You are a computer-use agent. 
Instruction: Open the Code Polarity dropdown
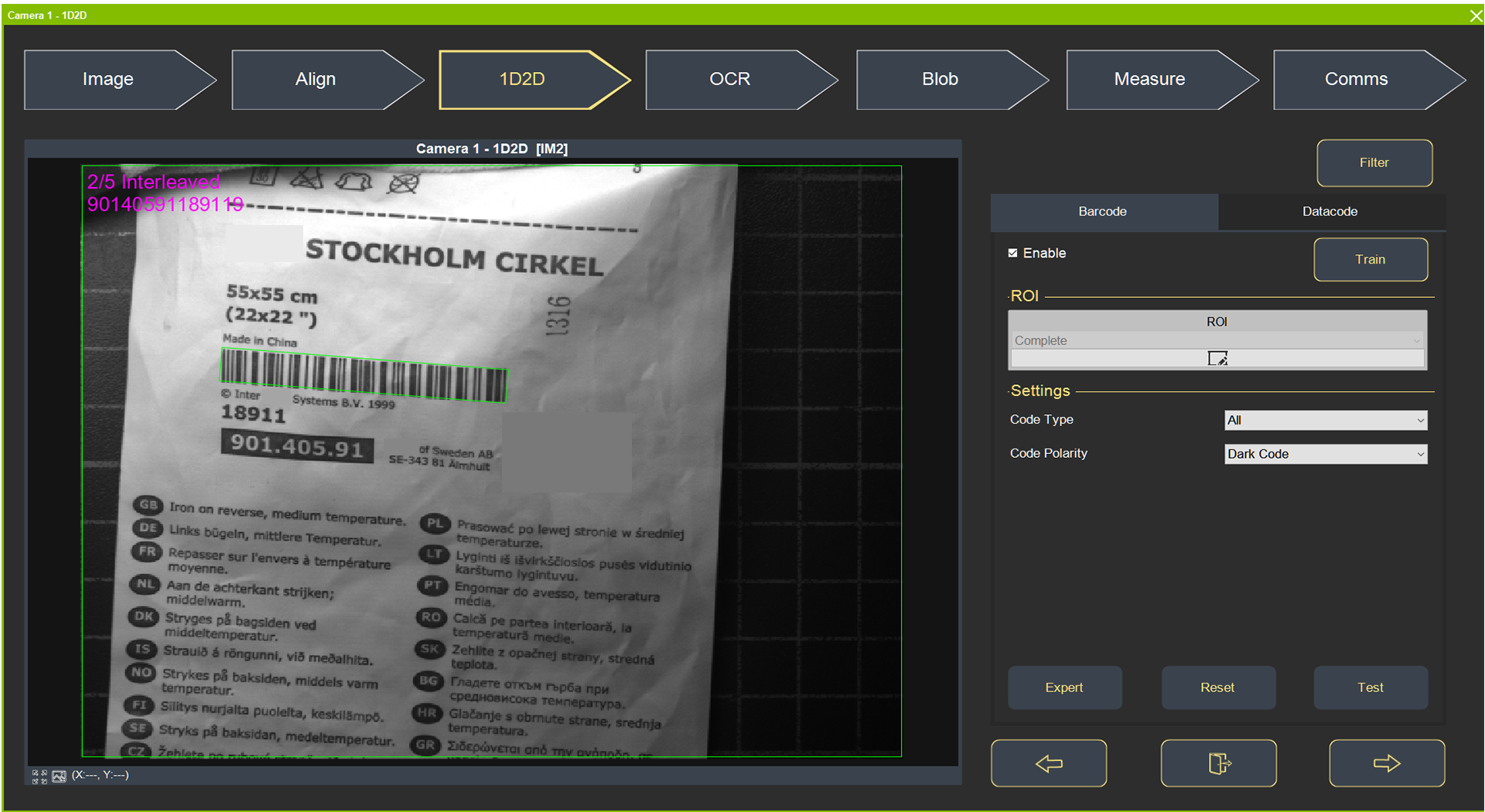pos(1326,454)
